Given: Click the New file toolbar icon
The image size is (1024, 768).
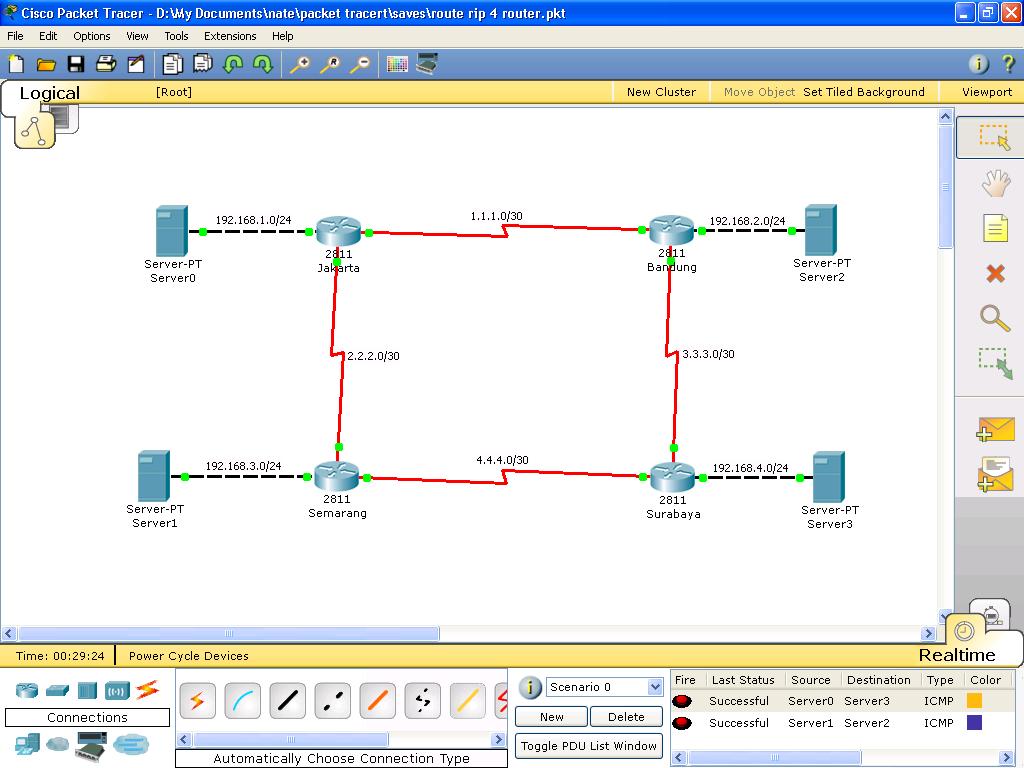Looking at the screenshot, I should click(x=16, y=64).
